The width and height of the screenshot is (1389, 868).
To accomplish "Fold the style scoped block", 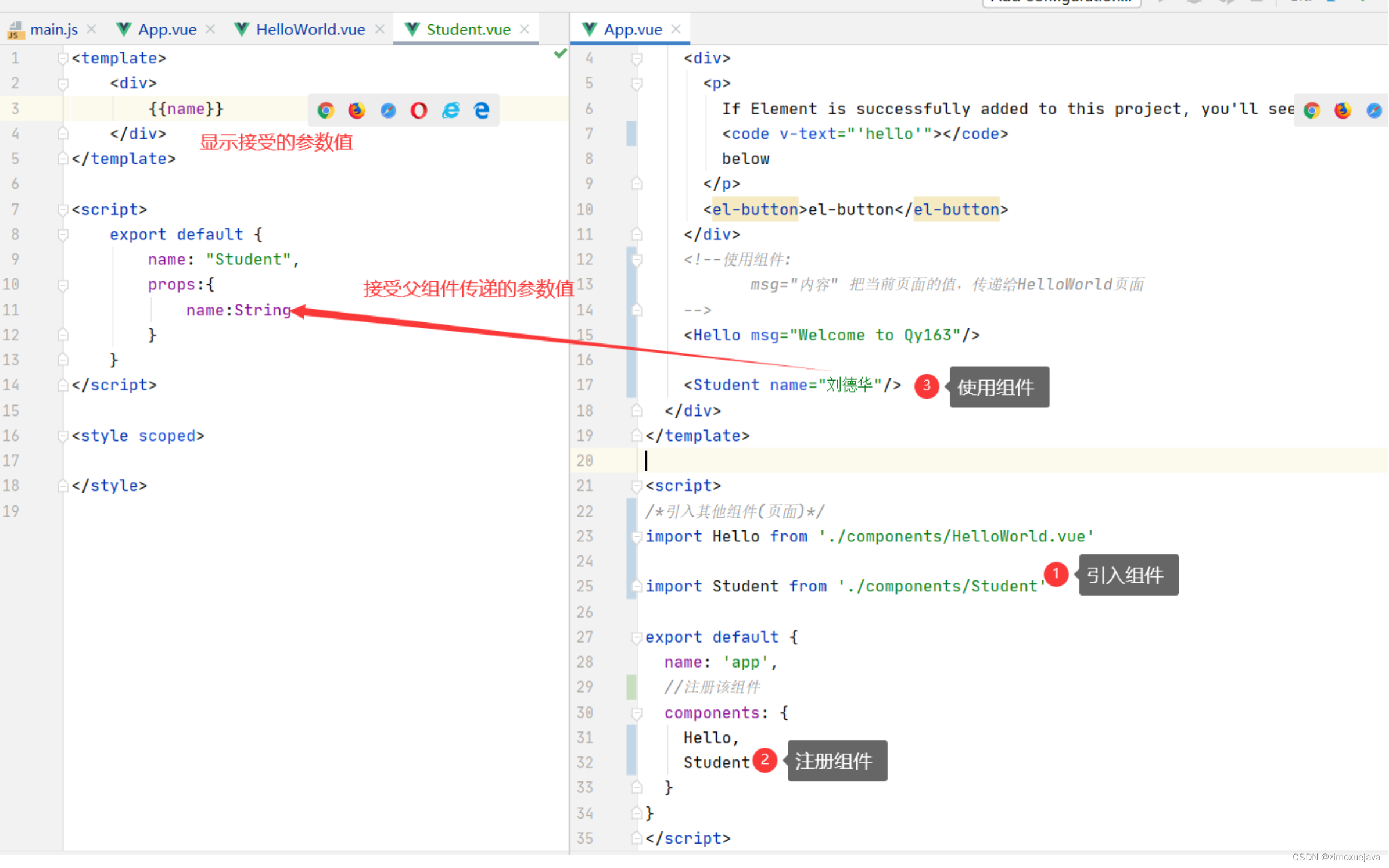I will (x=63, y=436).
